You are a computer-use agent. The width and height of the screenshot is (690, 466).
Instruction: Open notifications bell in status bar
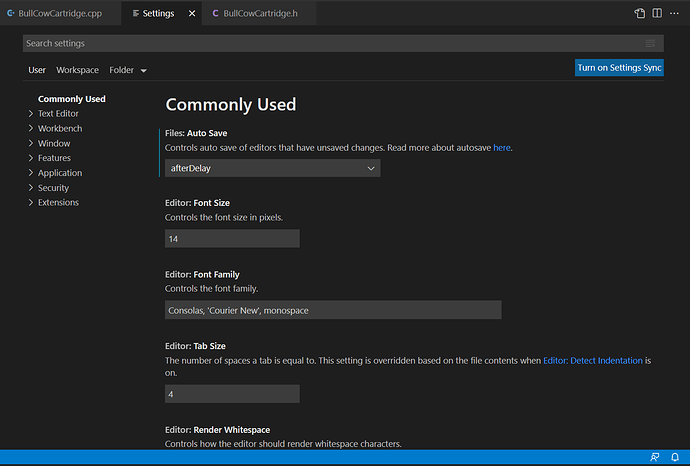point(675,457)
